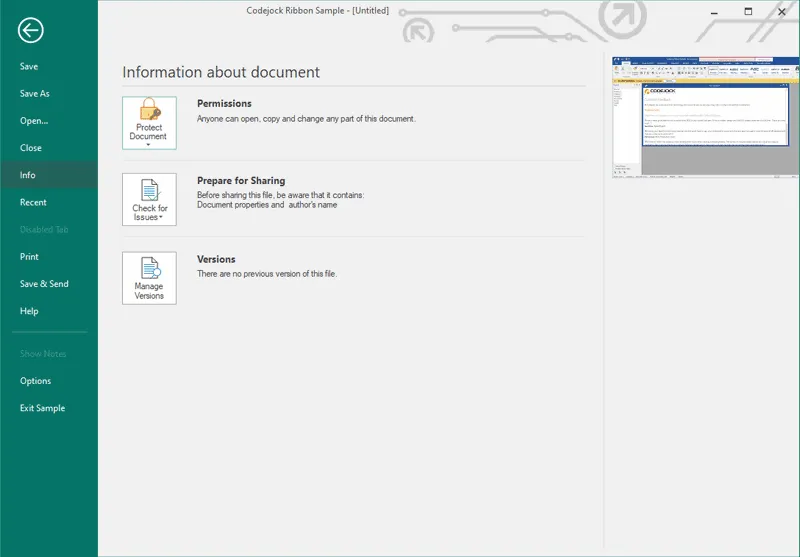The height and width of the screenshot is (557, 800).
Task: Open the Help tab
Action: pyautogui.click(x=29, y=311)
